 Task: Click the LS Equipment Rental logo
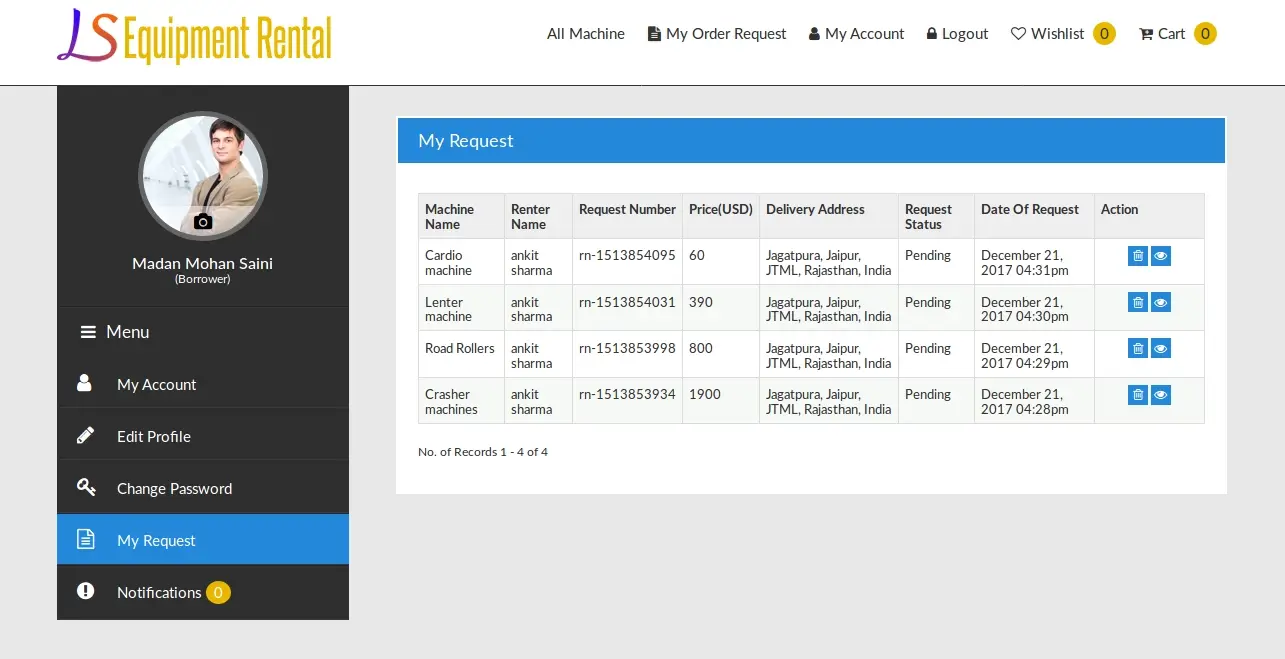pyautogui.click(x=194, y=37)
